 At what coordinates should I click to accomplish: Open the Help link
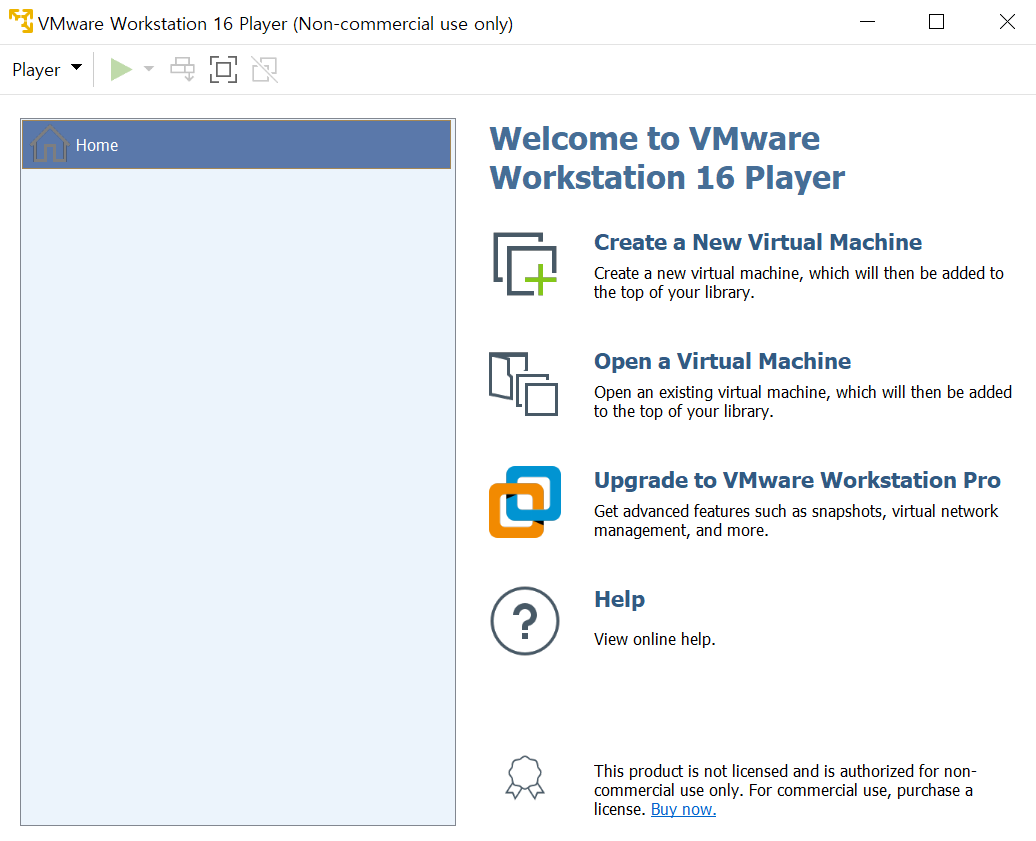619,599
